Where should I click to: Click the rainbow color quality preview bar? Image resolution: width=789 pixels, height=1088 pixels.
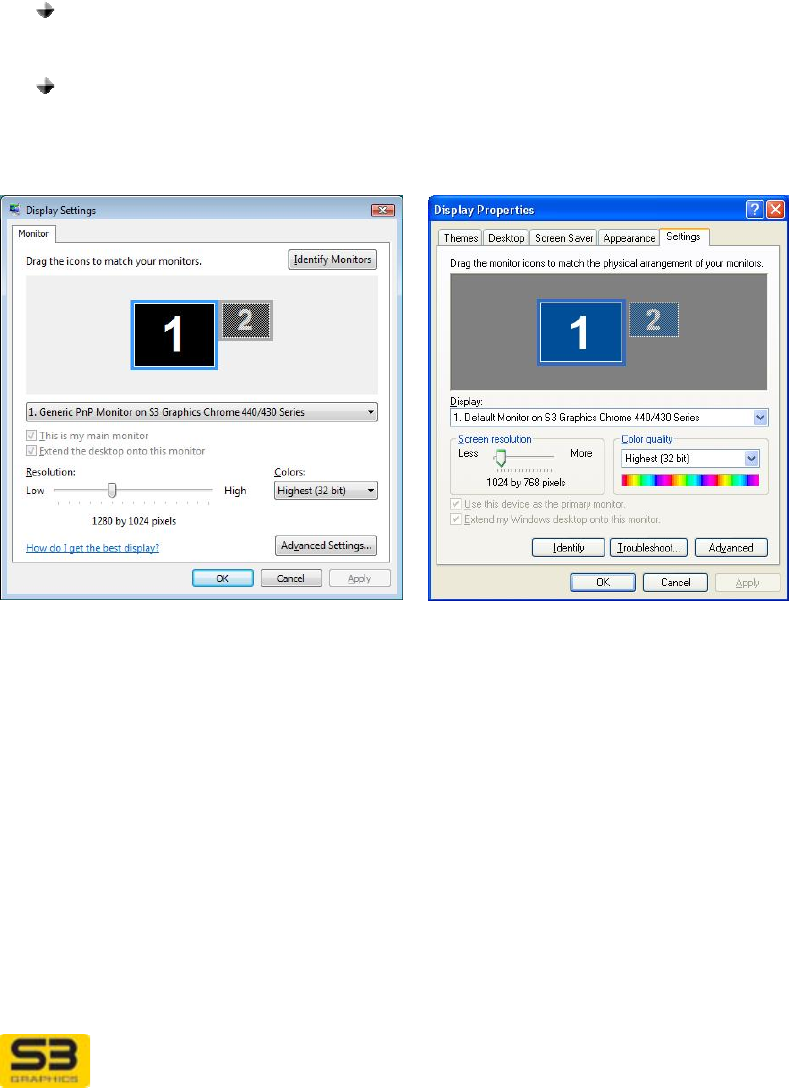(x=690, y=479)
